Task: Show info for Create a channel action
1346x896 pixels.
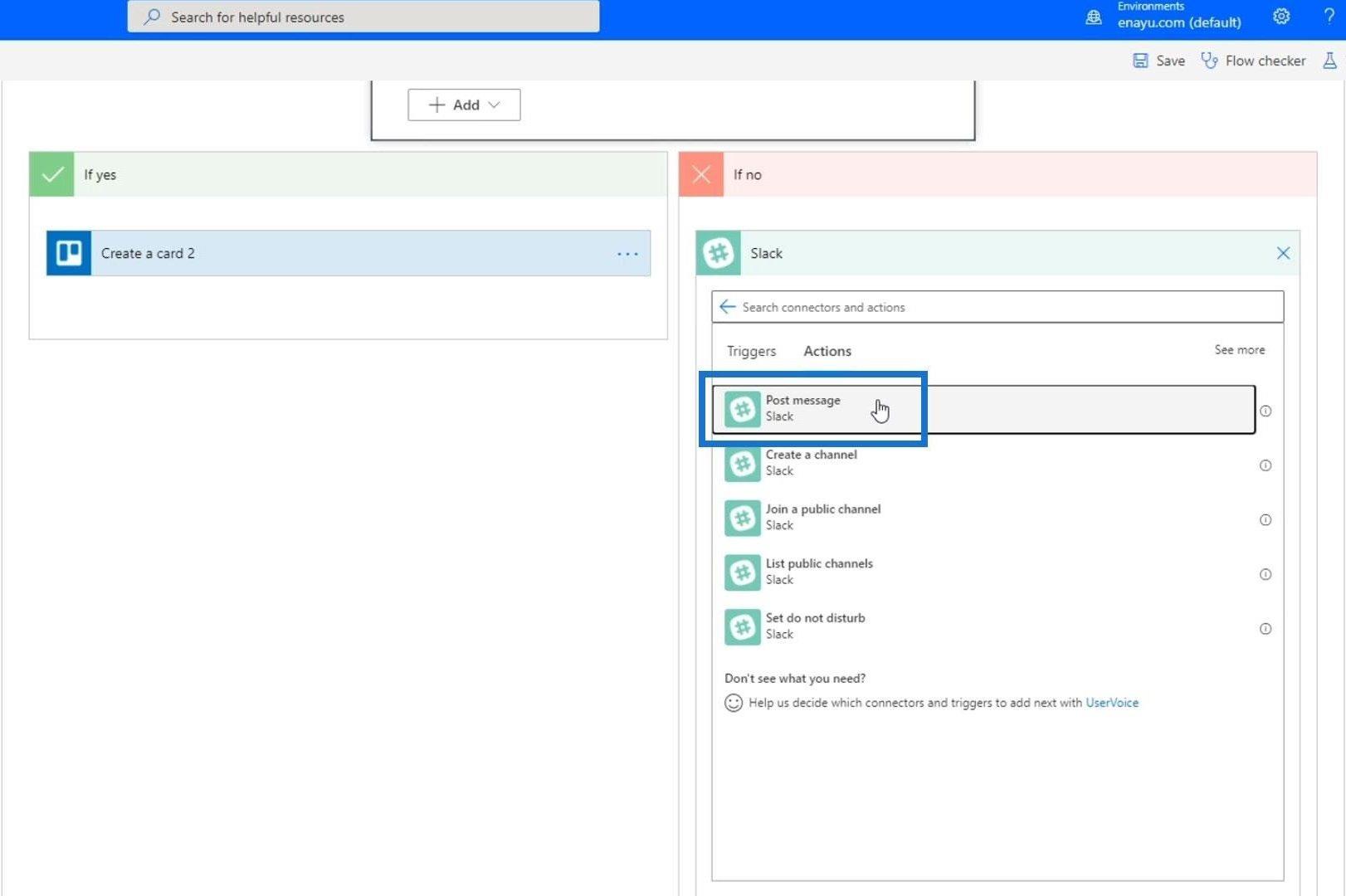Action: [x=1266, y=465]
